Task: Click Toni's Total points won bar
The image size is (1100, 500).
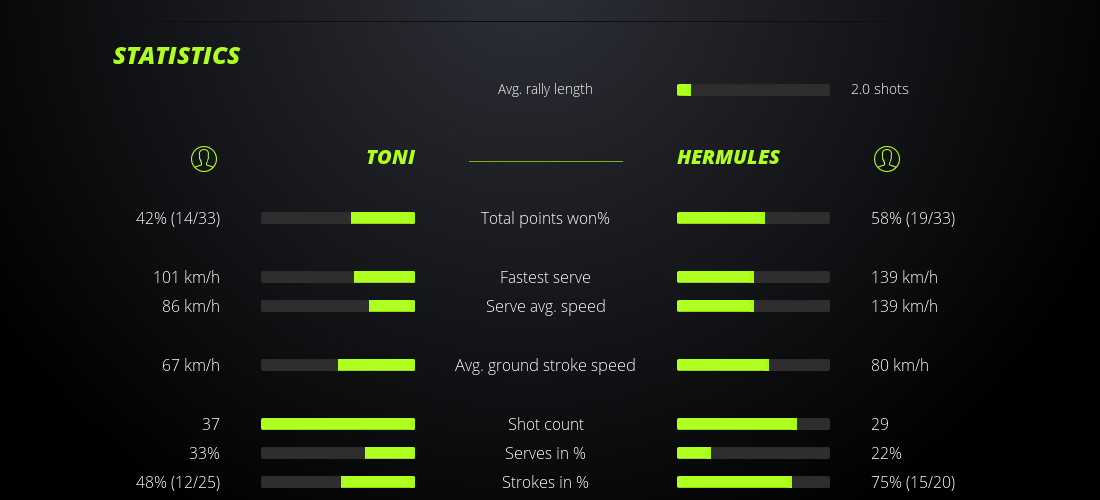Action: (x=338, y=218)
